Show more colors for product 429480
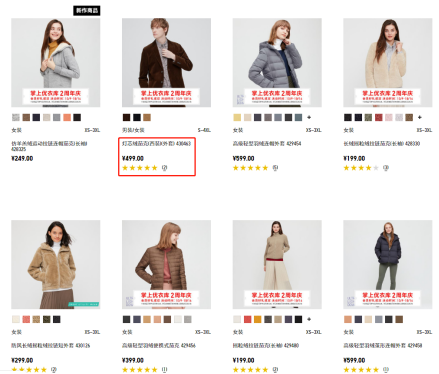This screenshot has width=439, height=374. coord(309,319)
